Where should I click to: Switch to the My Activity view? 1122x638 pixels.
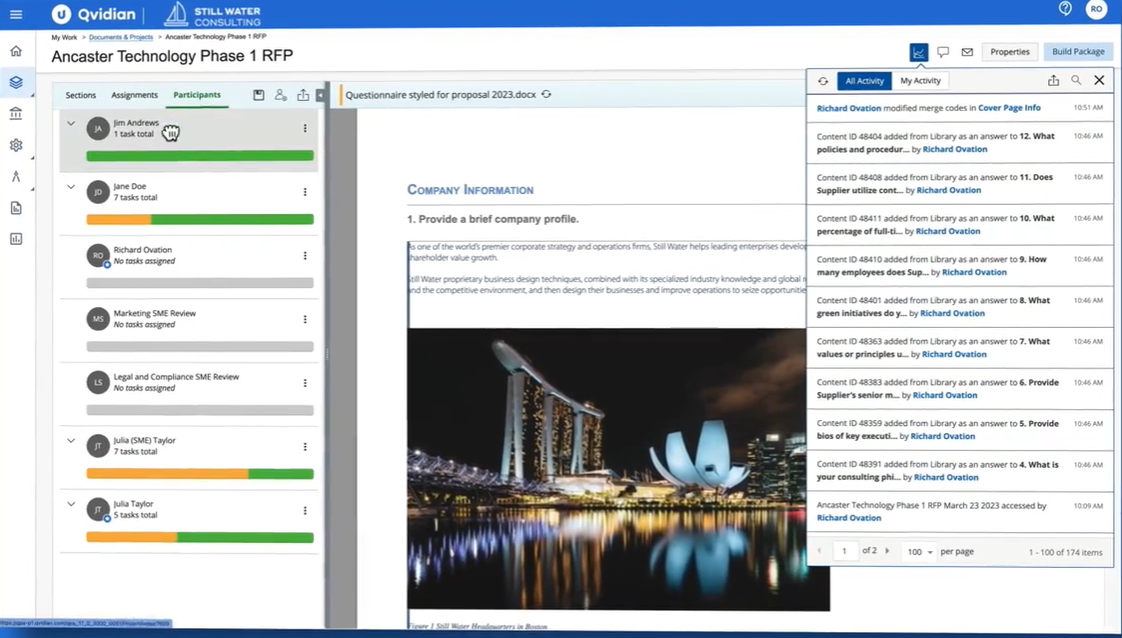click(x=920, y=80)
